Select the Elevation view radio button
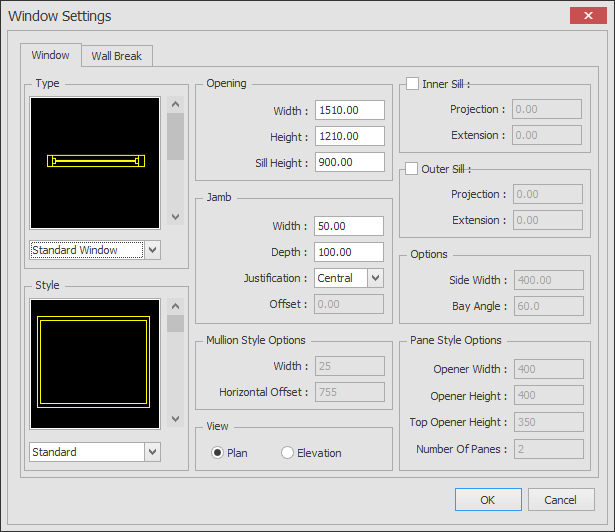This screenshot has height=532, width=615. tap(287, 453)
